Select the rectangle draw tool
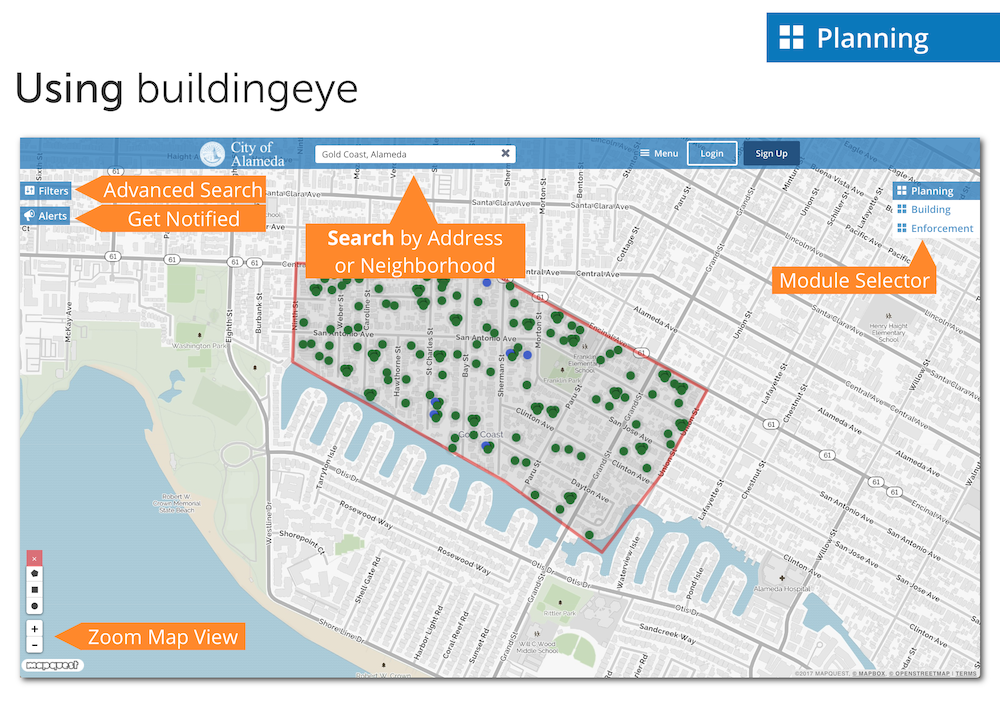This screenshot has width=1000, height=715. coord(34,590)
